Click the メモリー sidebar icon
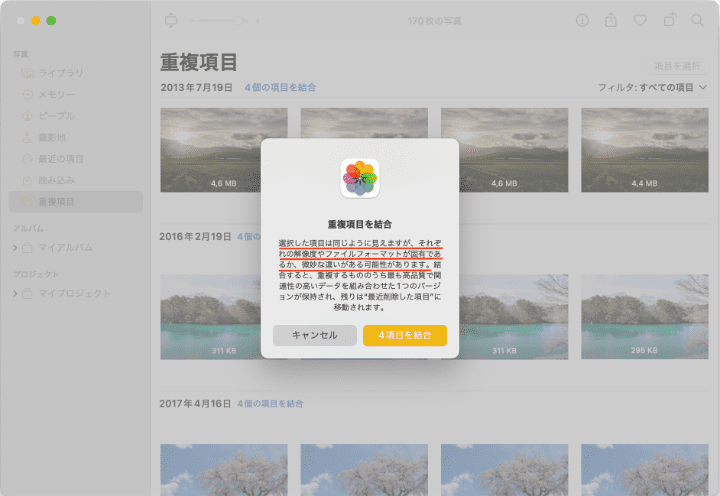The width and height of the screenshot is (720, 496). point(28,95)
